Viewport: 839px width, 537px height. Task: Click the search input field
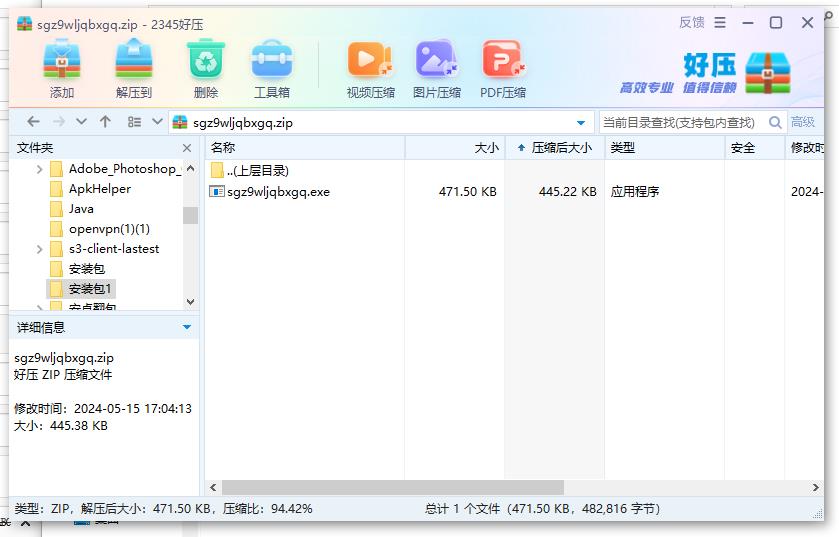[682, 122]
